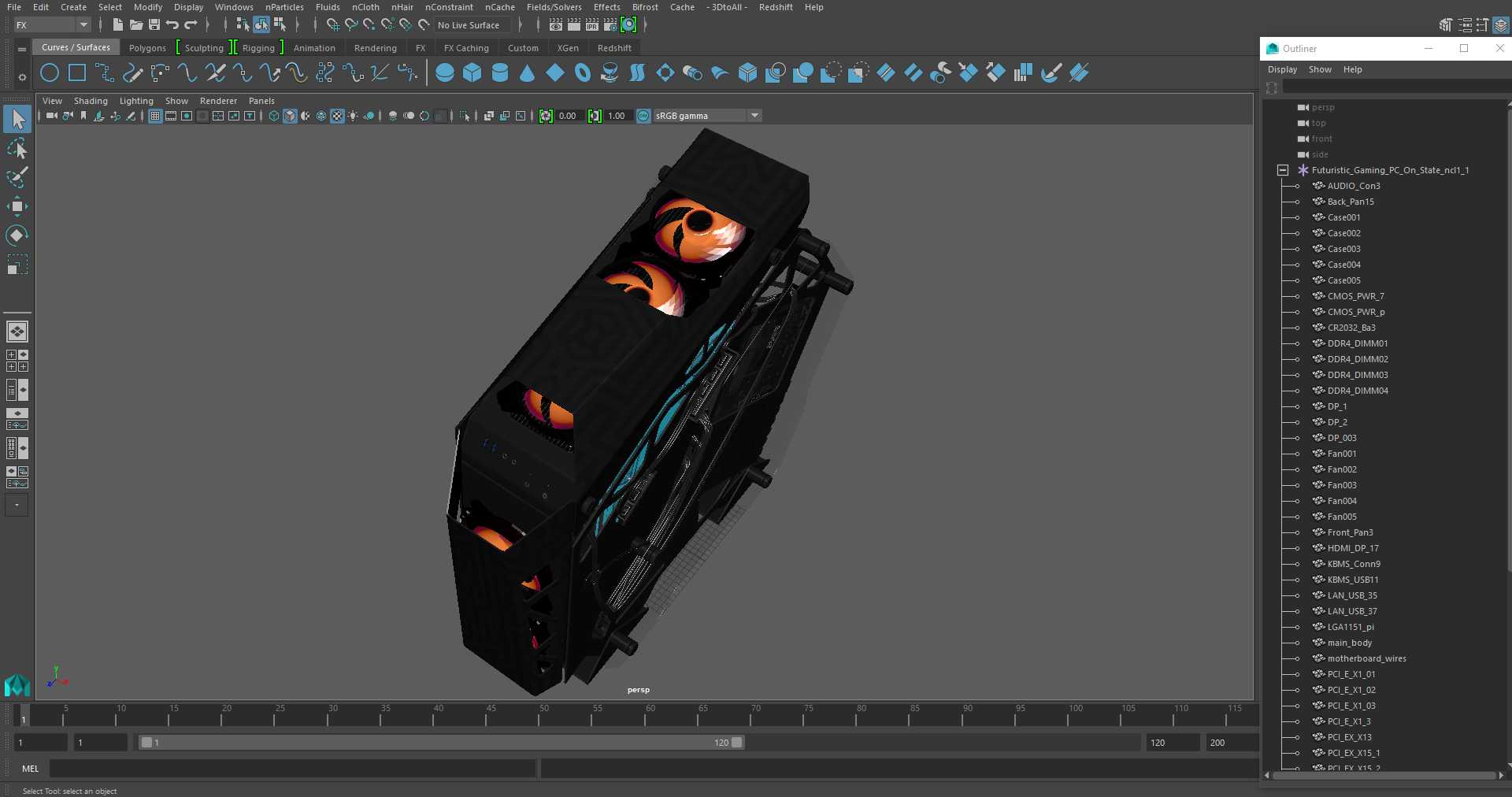Viewport: 1512px width, 797px height.
Task: Click the Revolve surface shelf icon
Action: [610, 73]
